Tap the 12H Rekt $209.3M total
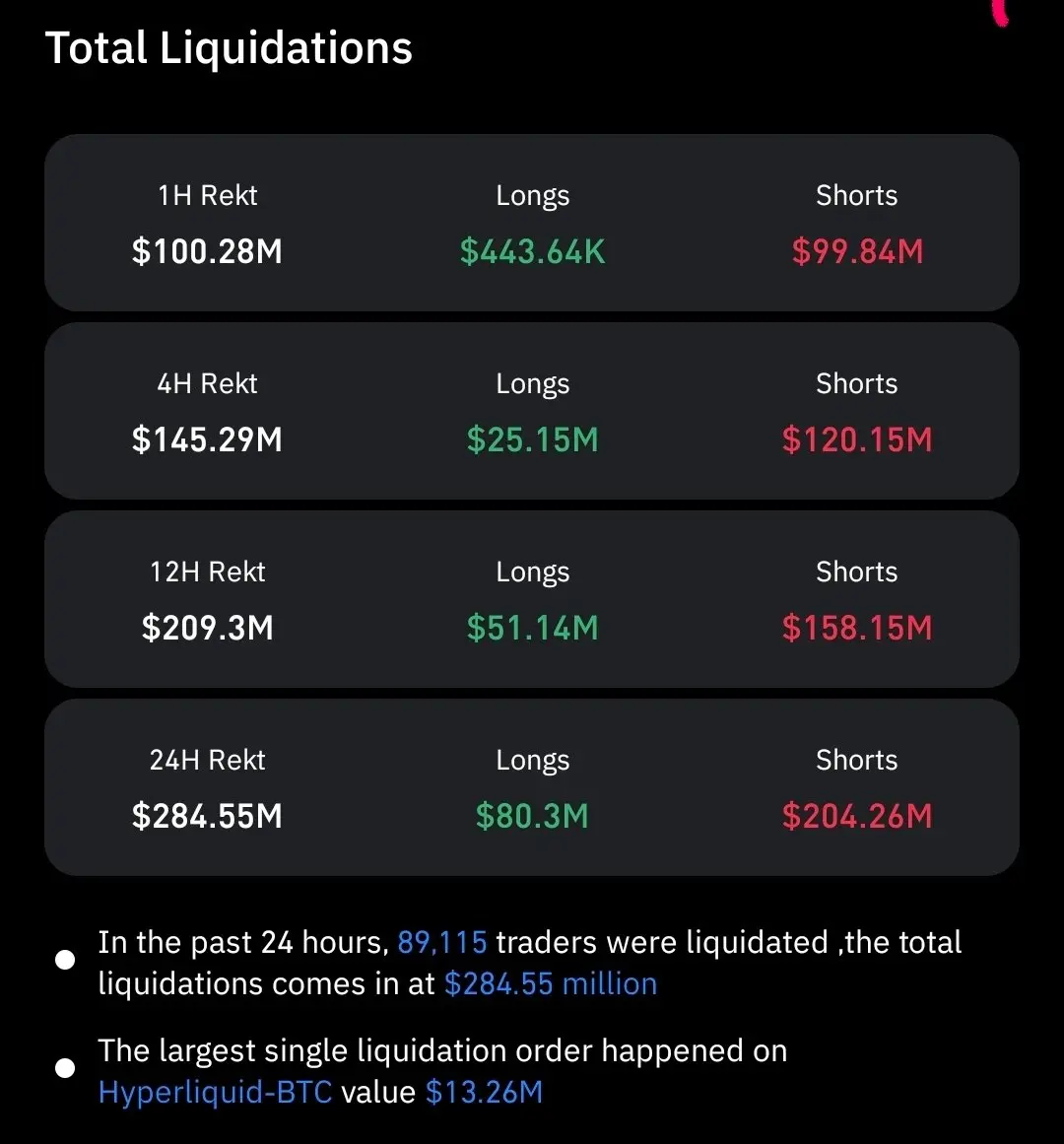The image size is (1064, 1144). tap(207, 628)
